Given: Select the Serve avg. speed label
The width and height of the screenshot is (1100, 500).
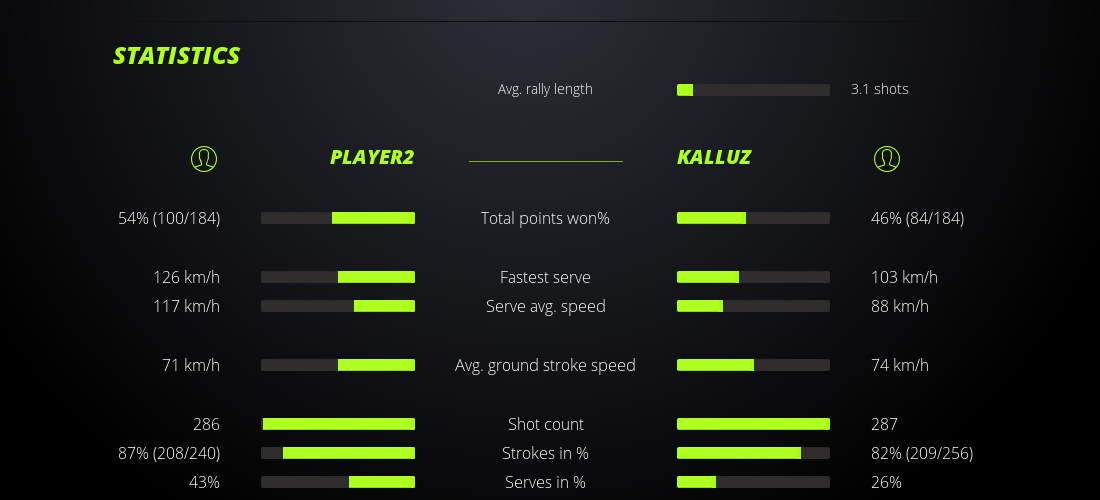Looking at the screenshot, I should (545, 306).
